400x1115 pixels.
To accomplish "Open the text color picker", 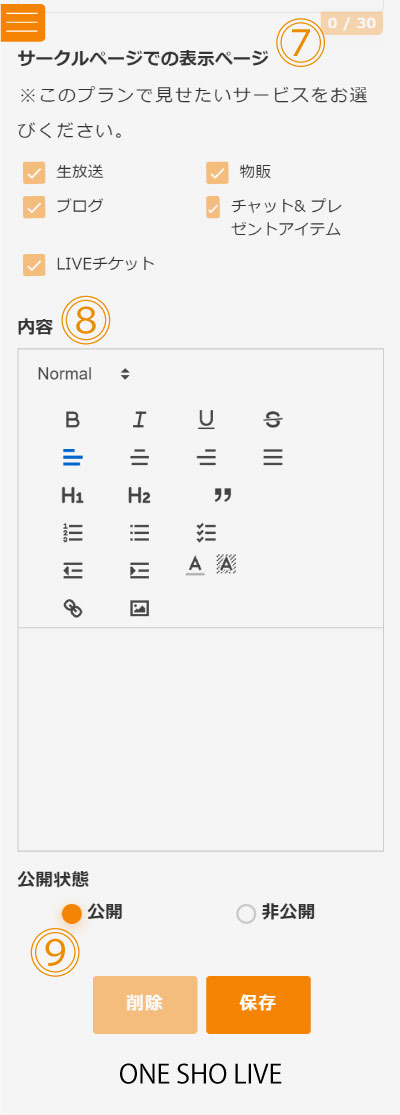I will (x=195, y=565).
